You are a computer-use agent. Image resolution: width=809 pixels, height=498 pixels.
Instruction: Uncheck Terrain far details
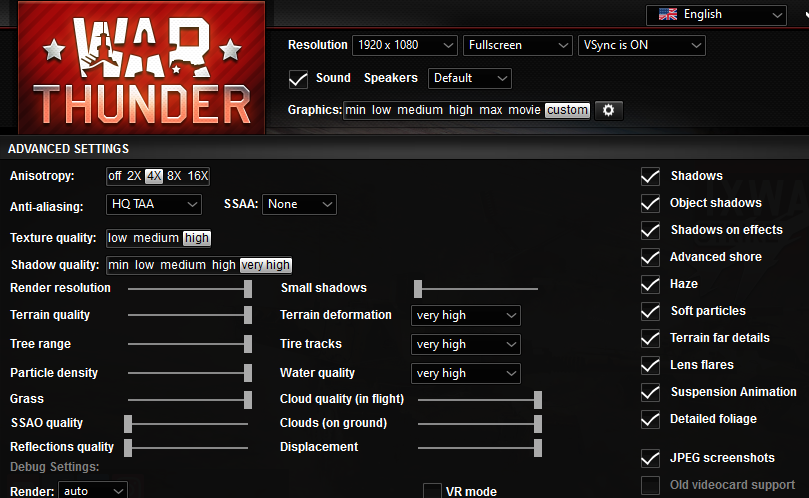pos(650,339)
